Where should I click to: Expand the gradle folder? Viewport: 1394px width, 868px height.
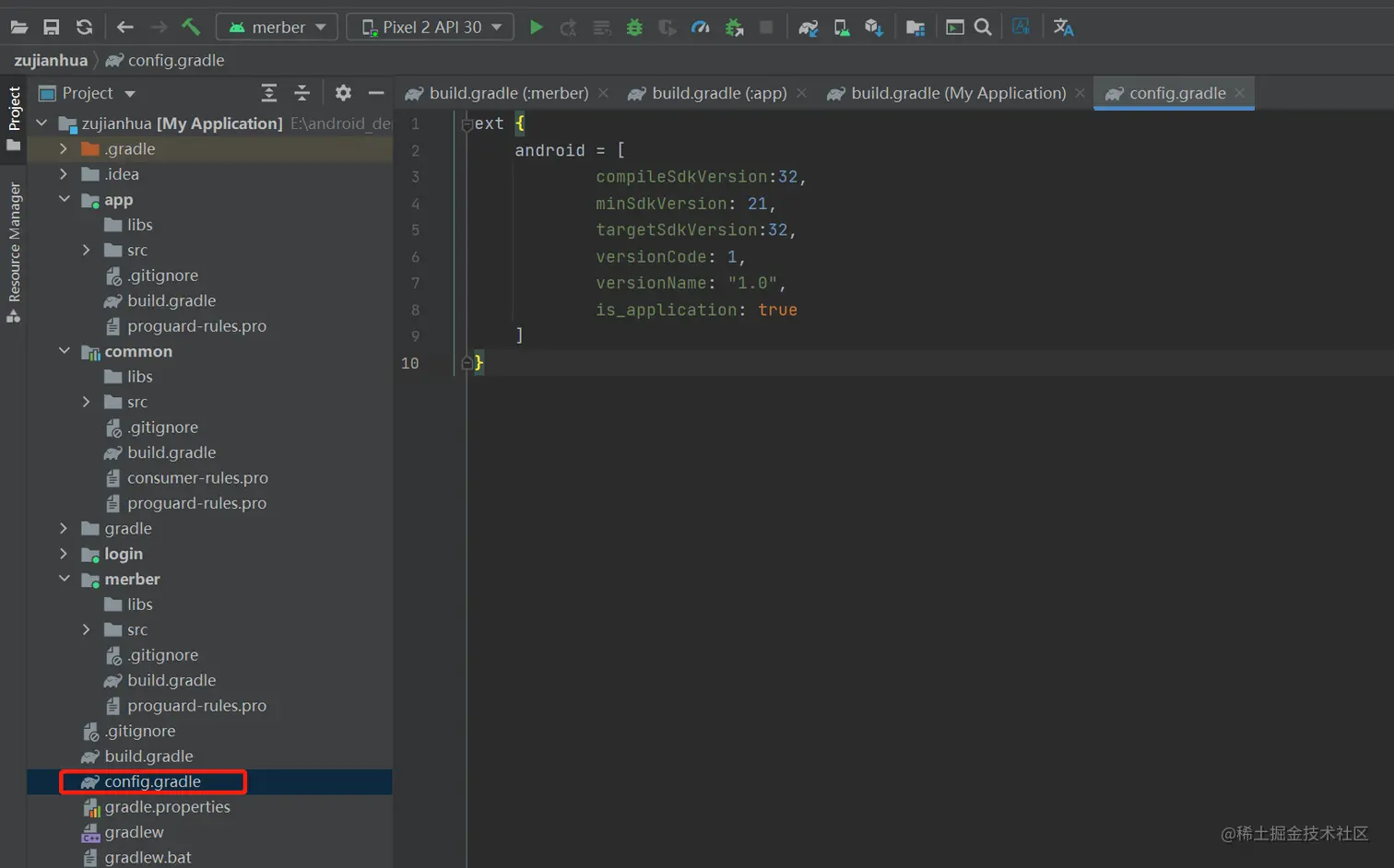click(x=64, y=528)
